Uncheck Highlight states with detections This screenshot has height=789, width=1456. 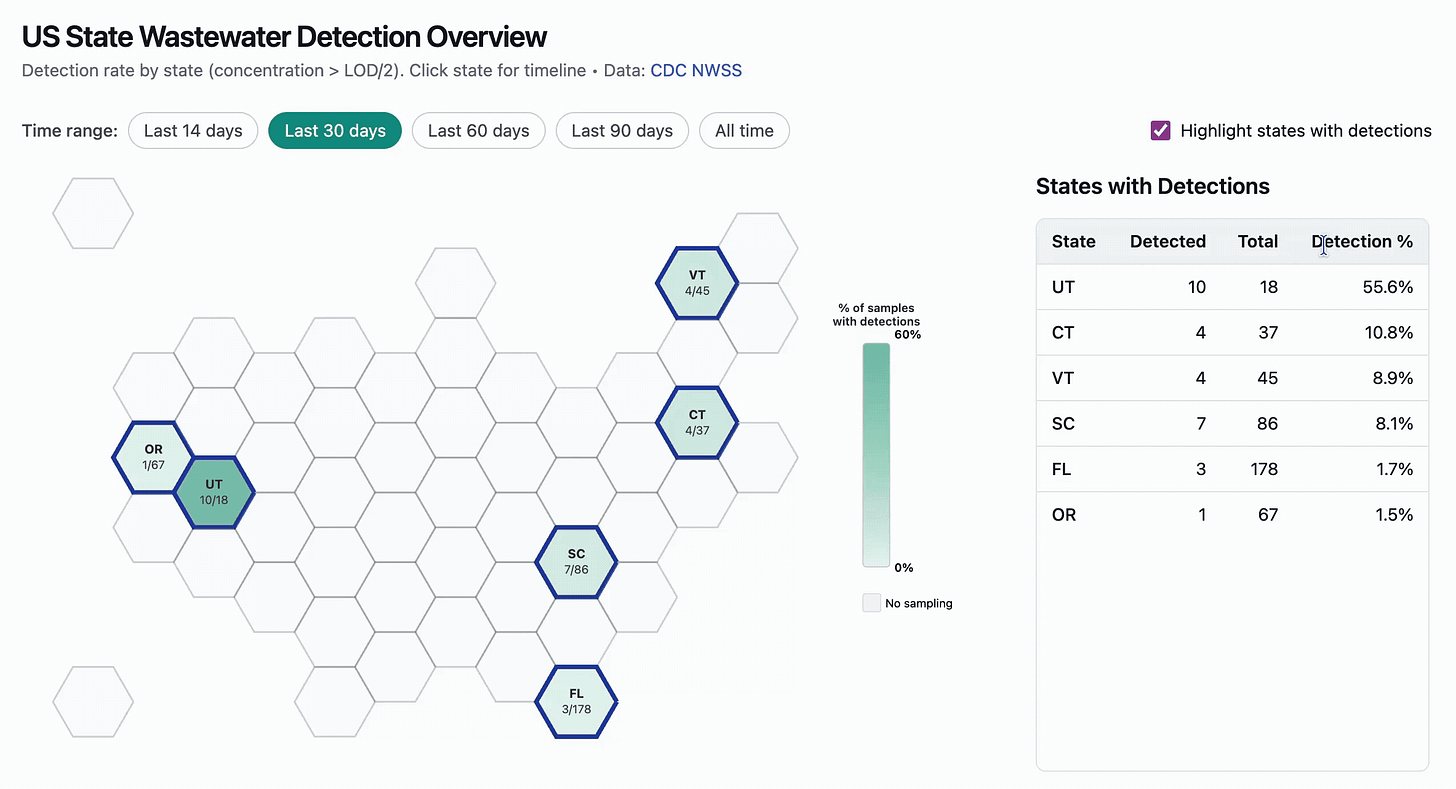[x=1160, y=130]
